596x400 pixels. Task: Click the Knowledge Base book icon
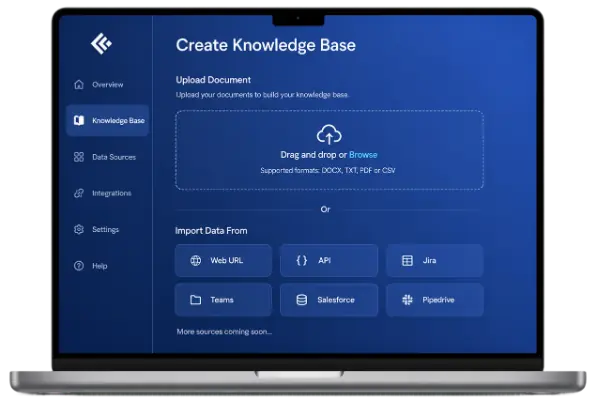tap(79, 121)
